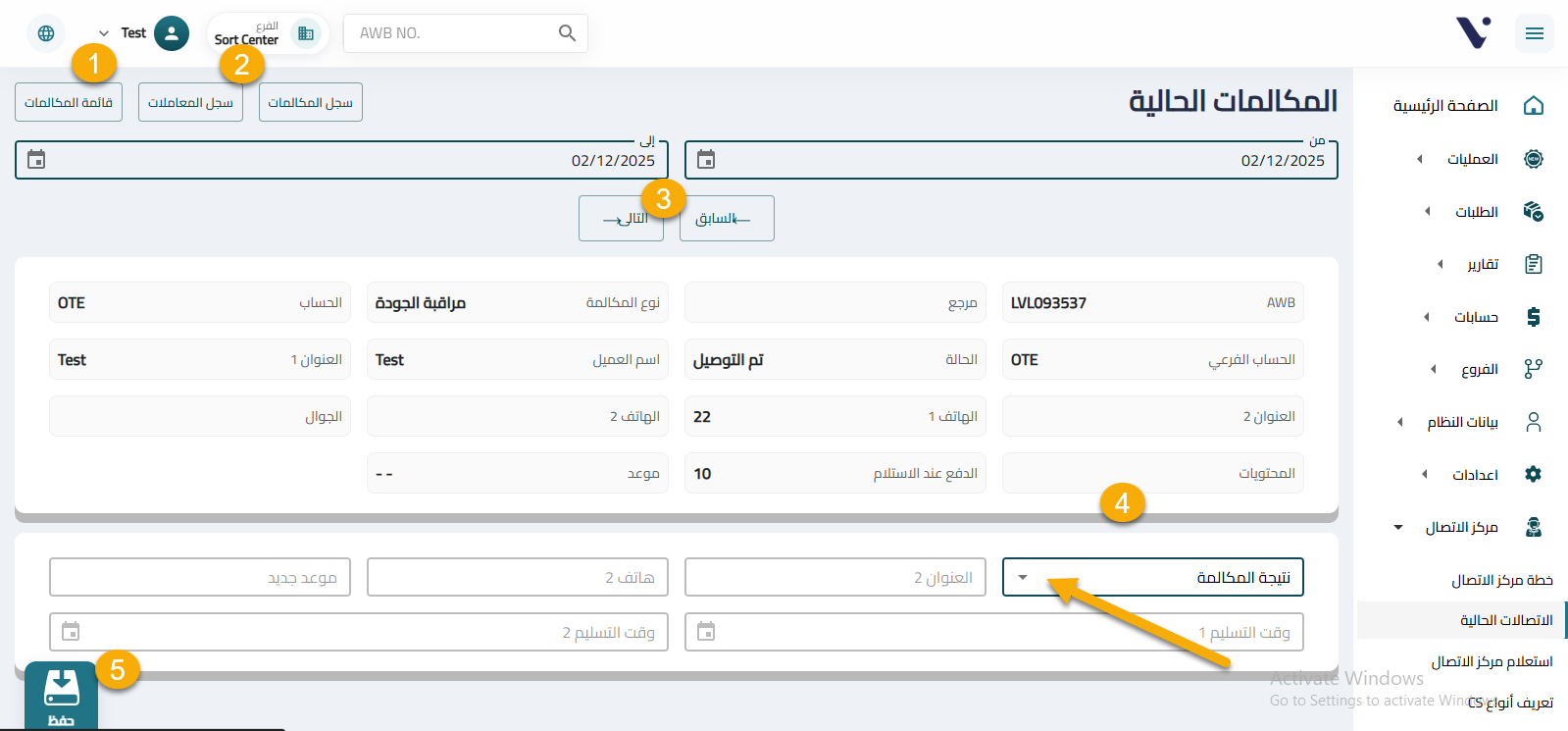Click the AWB value LVL093537
This screenshot has width=1568, height=731.
pyautogui.click(x=1048, y=303)
